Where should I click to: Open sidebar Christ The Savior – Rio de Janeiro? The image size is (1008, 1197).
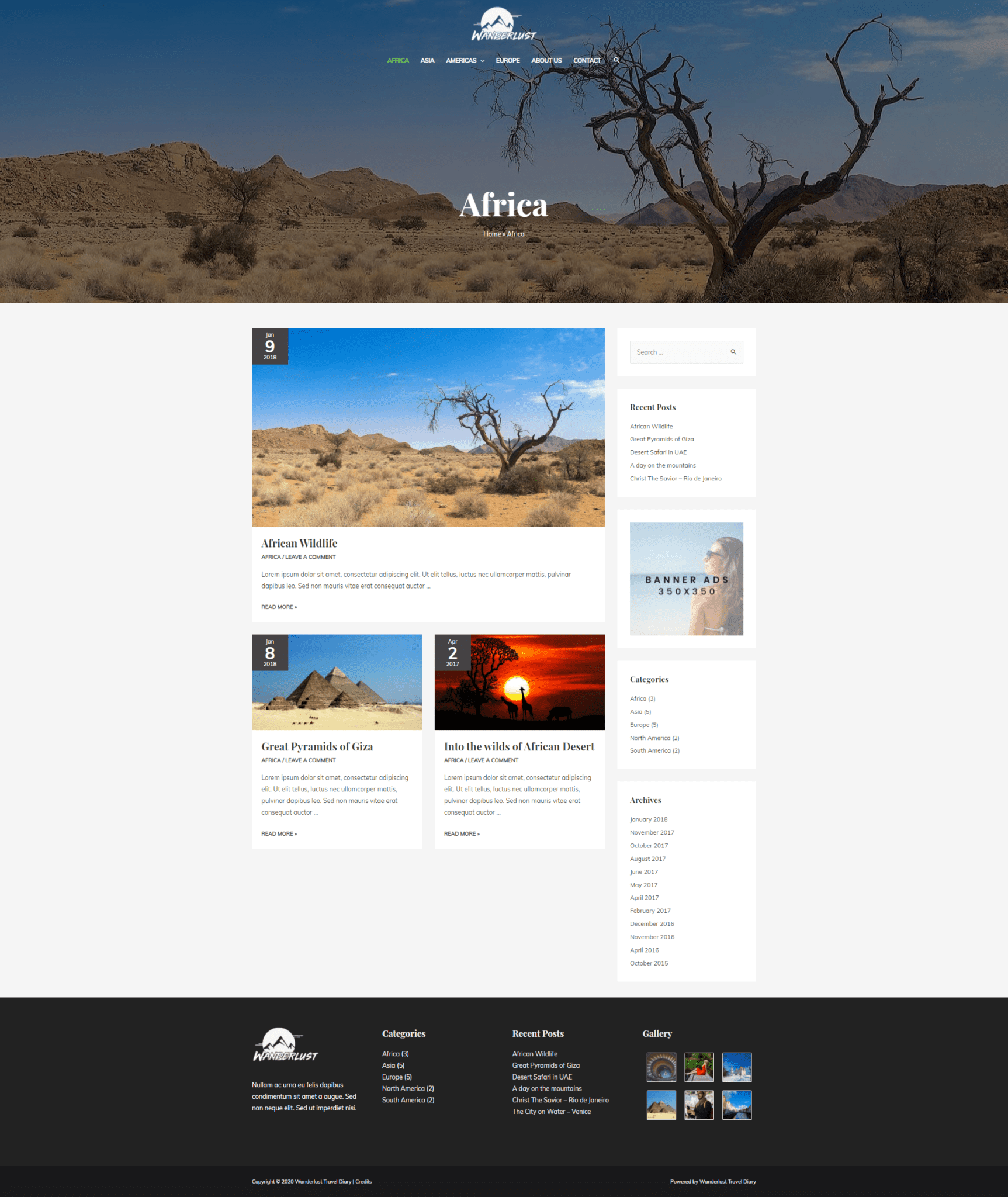[x=676, y=479]
